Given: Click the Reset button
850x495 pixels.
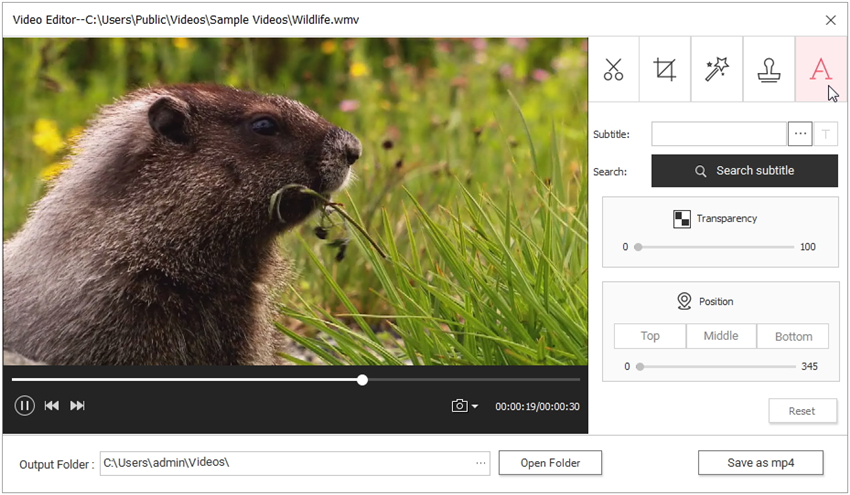Looking at the screenshot, I should (802, 411).
